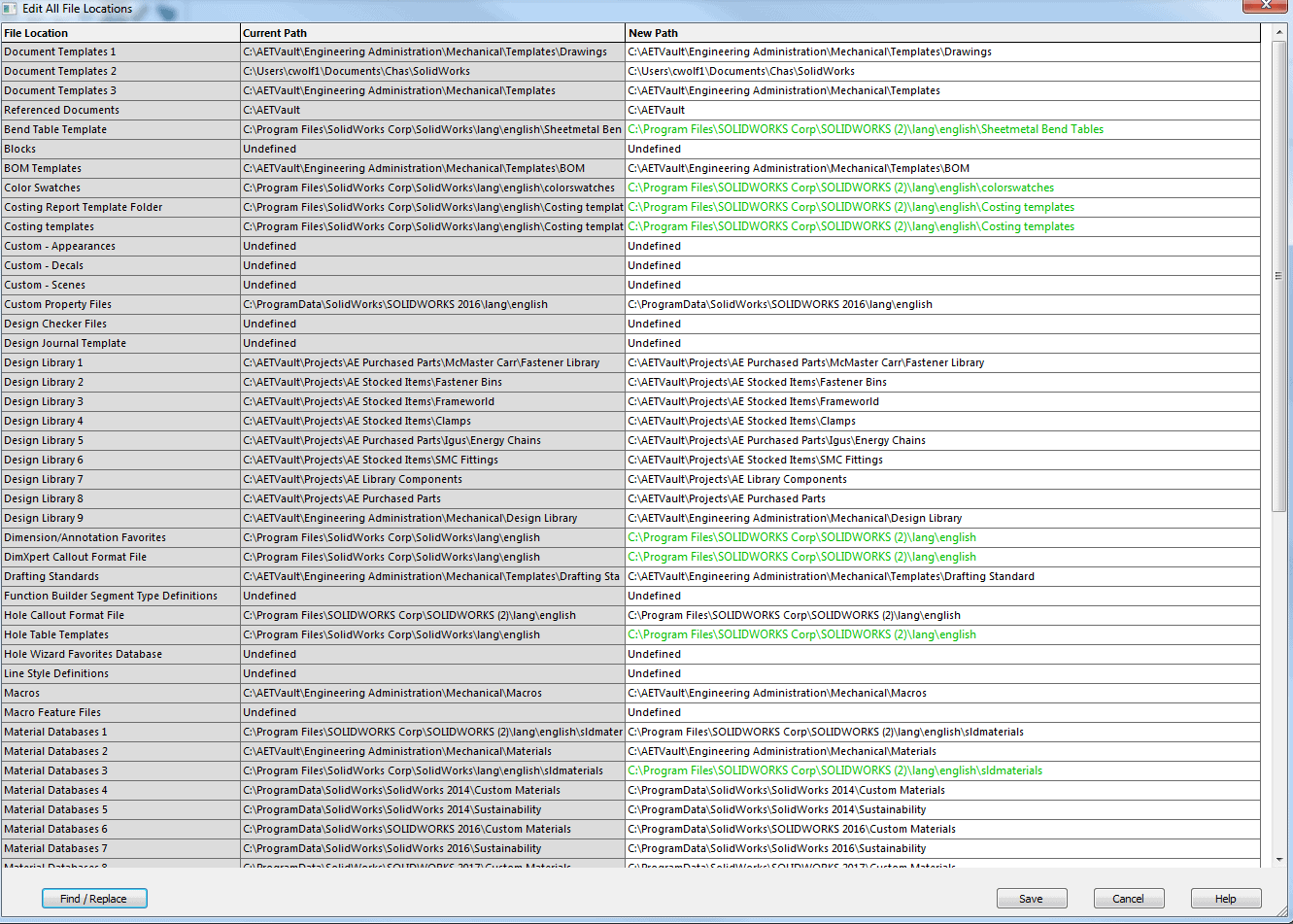Edit New Path for Design Library 9
Viewport: 1293px width, 924px height.
pos(942,518)
